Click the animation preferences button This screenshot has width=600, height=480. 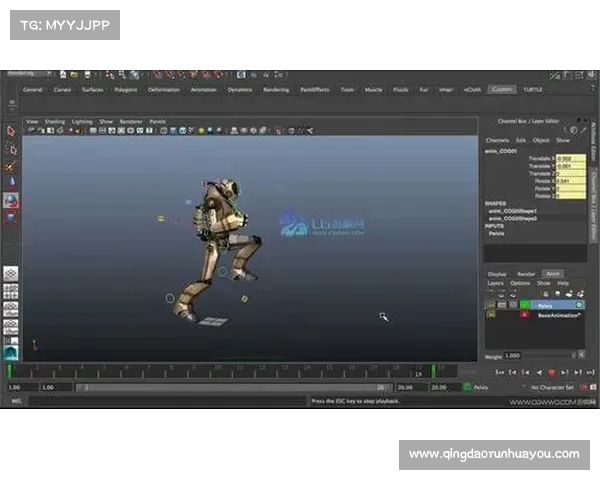[593, 387]
